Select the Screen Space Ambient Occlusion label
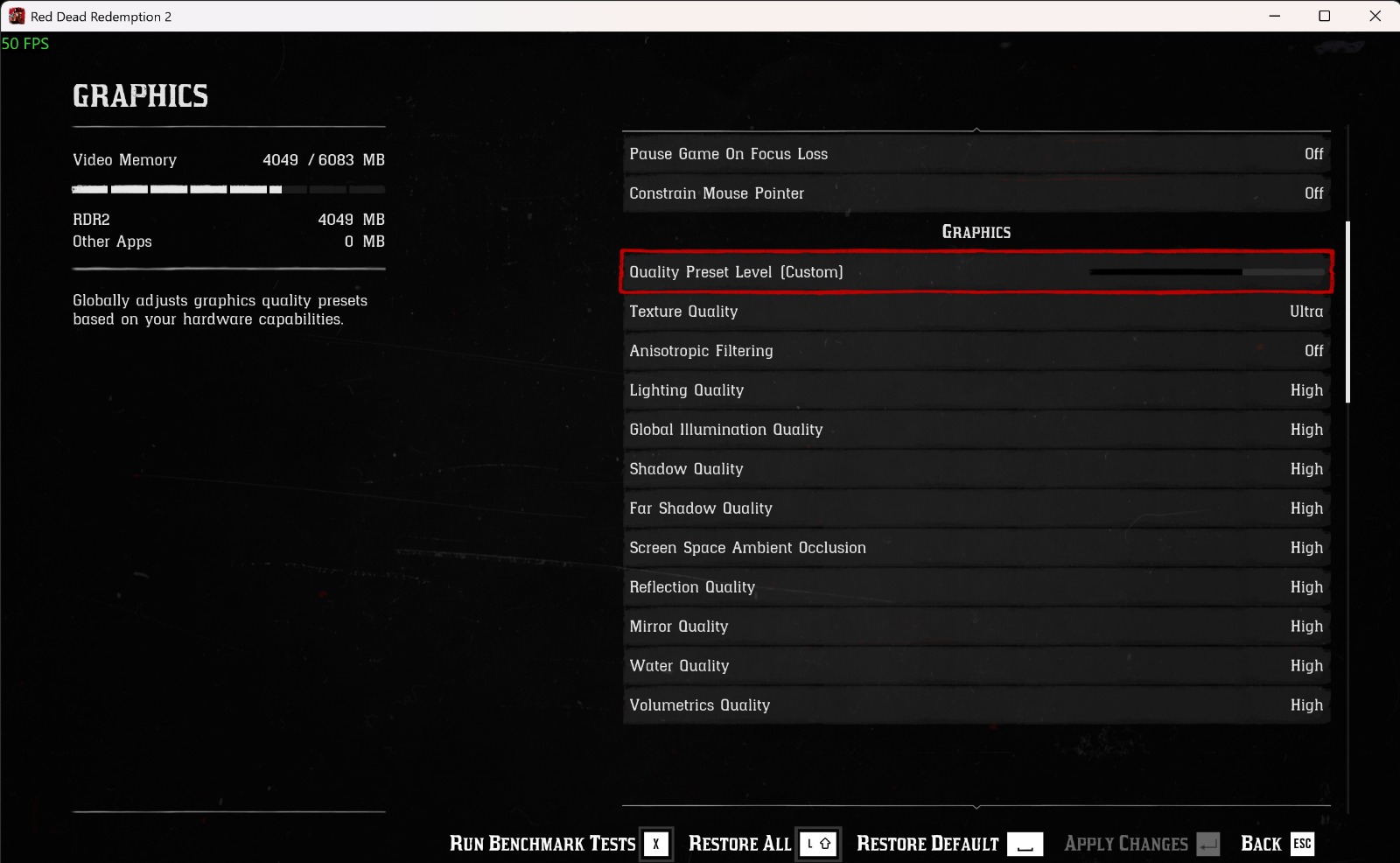Screen dimensions: 1400x863 tap(747, 548)
